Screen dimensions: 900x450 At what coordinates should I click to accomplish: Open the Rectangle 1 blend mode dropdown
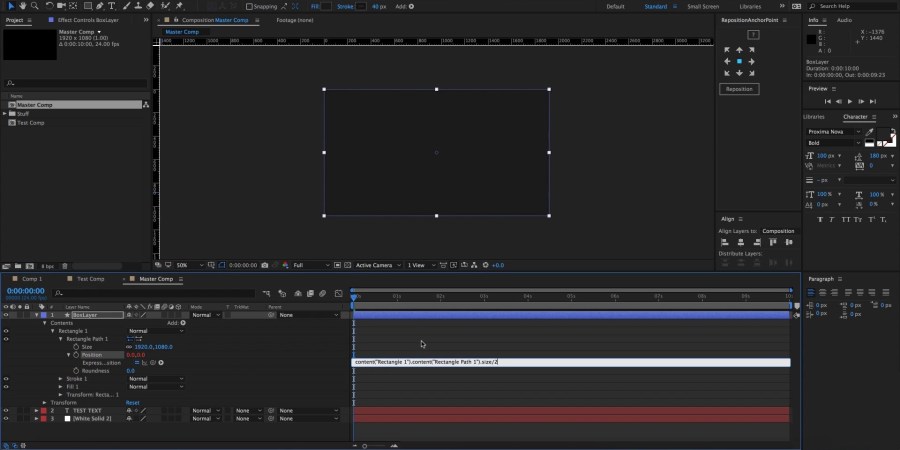click(156, 331)
